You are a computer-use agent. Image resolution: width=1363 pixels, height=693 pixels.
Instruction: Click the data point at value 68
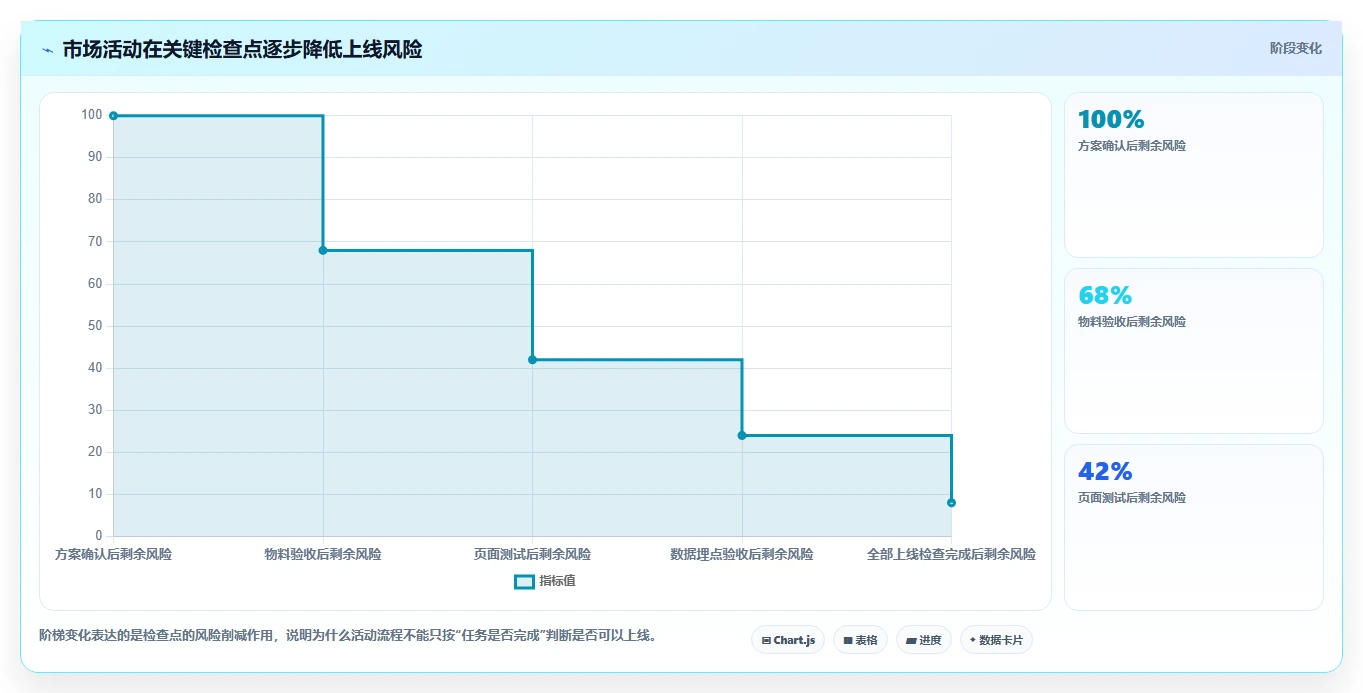tap(323, 250)
